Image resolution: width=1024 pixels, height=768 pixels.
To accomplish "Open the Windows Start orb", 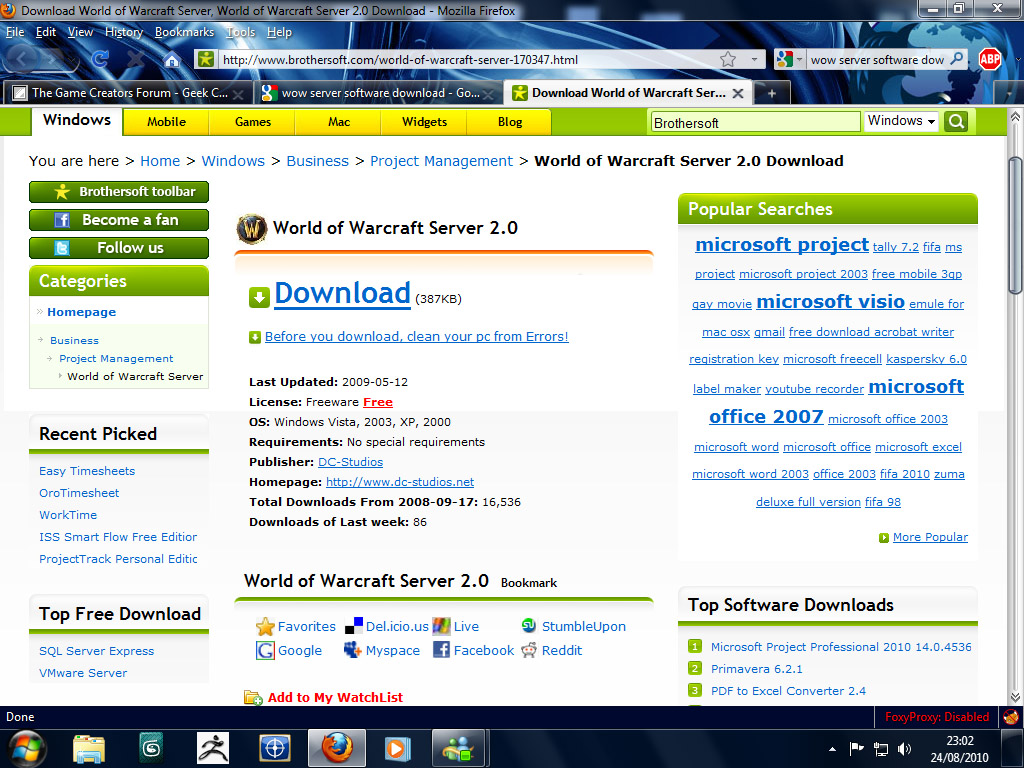I will coord(25,748).
